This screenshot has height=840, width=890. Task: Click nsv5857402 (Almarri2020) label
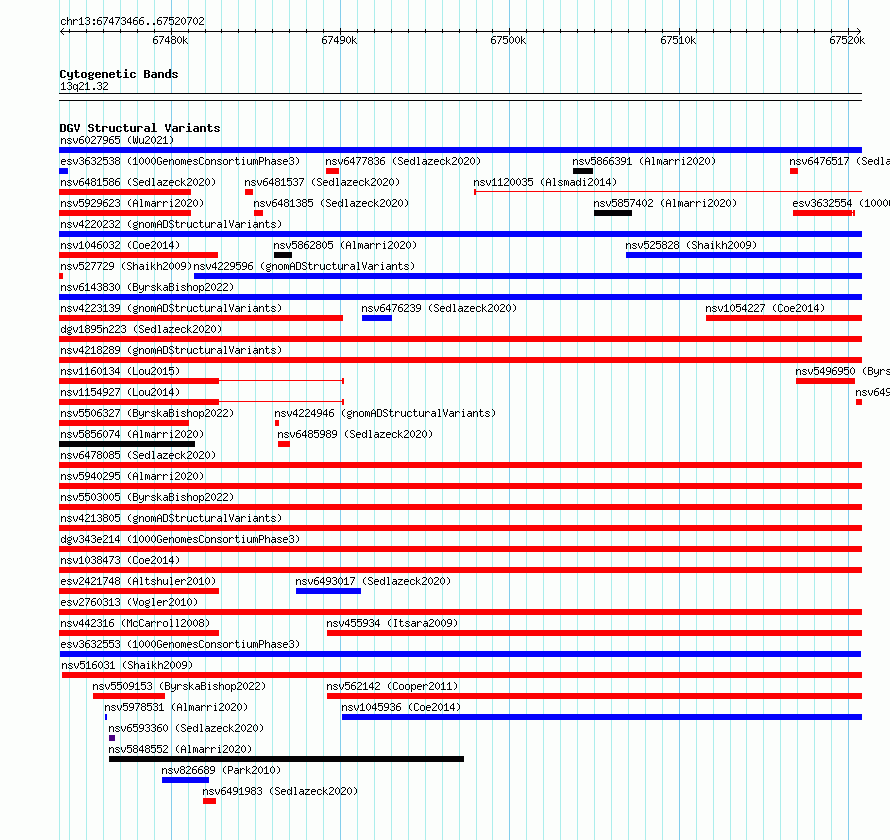(x=665, y=203)
